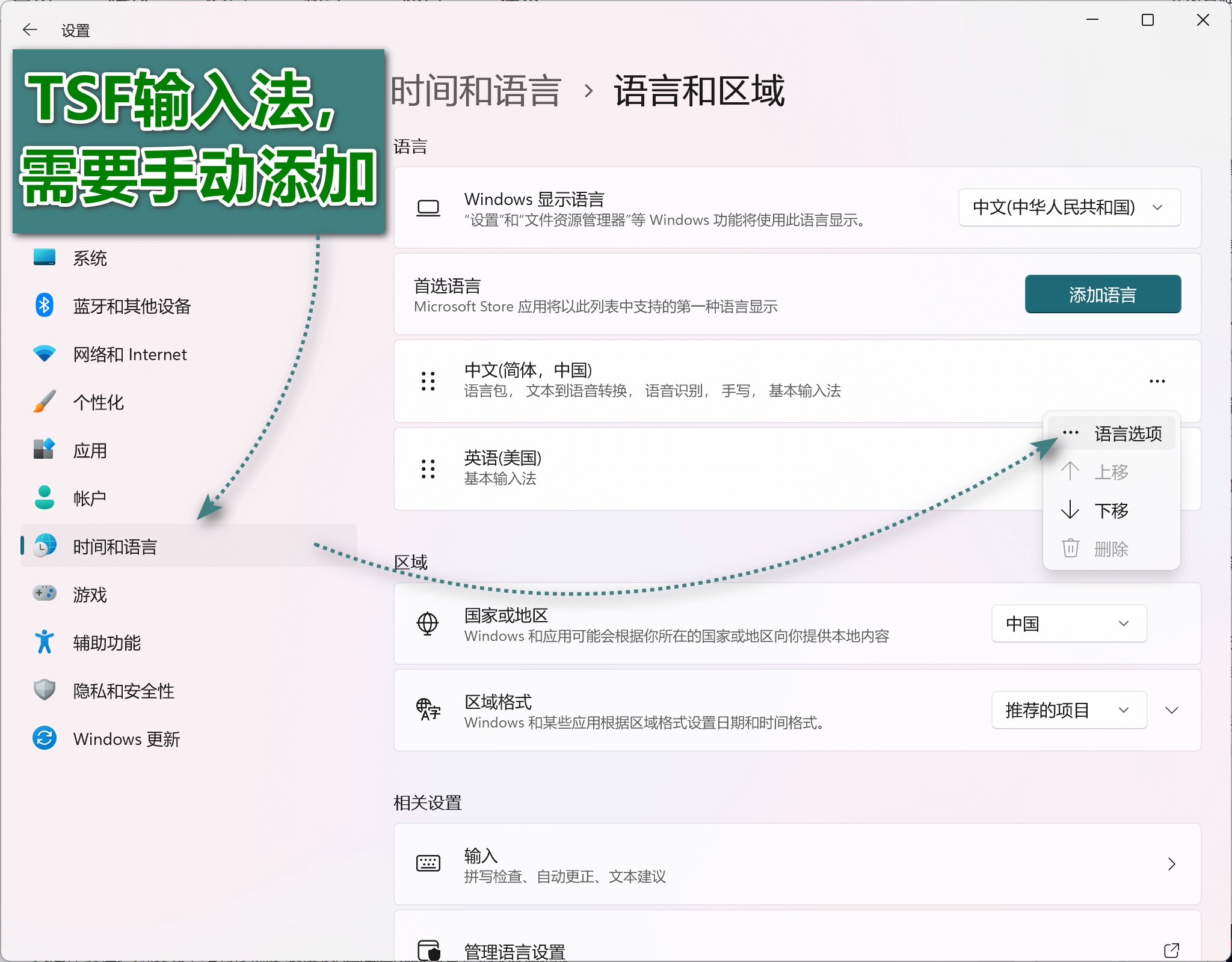Screen dimensions: 1232x962
Task: Open the Bluetooth icon for 蓝牙和其他设备
Action: click(44, 305)
